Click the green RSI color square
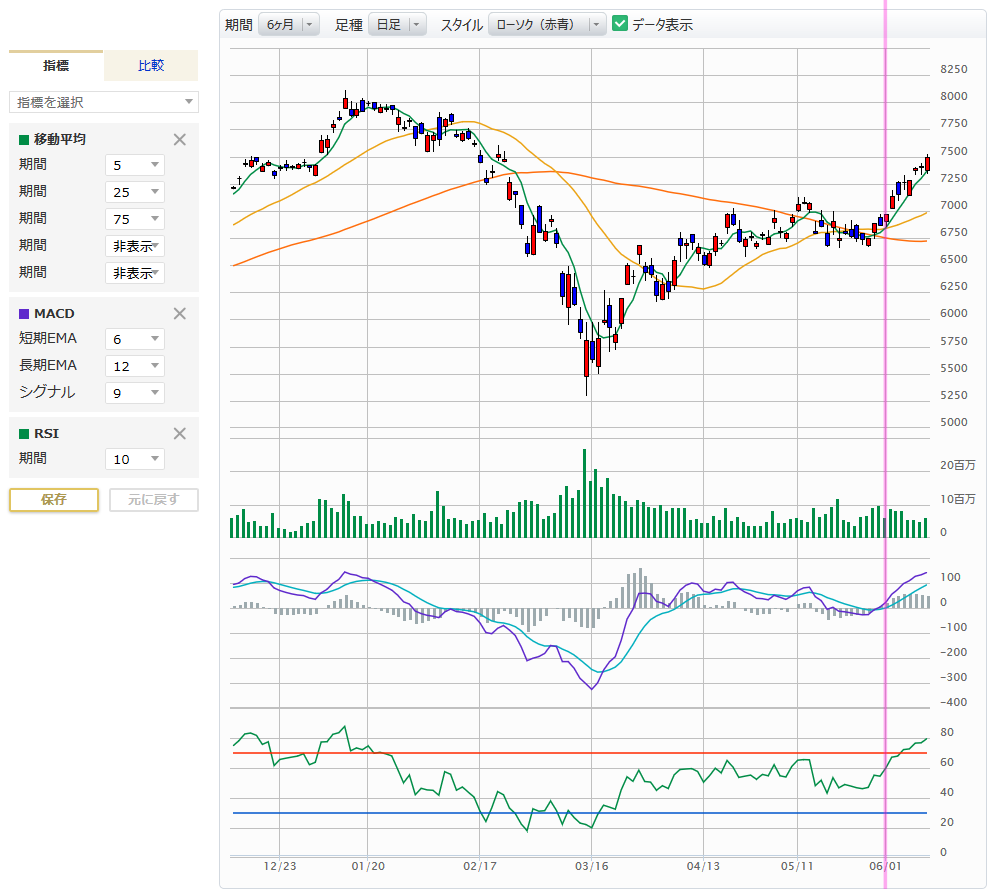Viewport: 990px width, 889px height. (x=24, y=434)
